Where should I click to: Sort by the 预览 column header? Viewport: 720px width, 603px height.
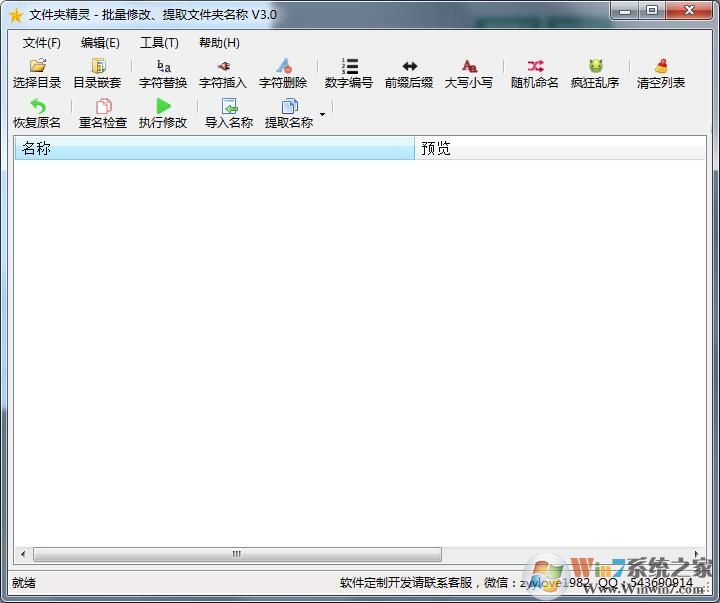(560, 148)
